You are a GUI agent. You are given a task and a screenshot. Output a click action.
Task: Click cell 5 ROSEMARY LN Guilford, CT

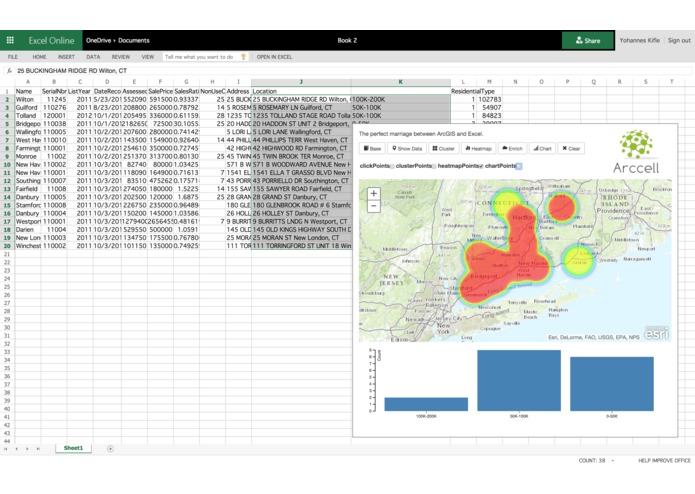(301, 107)
